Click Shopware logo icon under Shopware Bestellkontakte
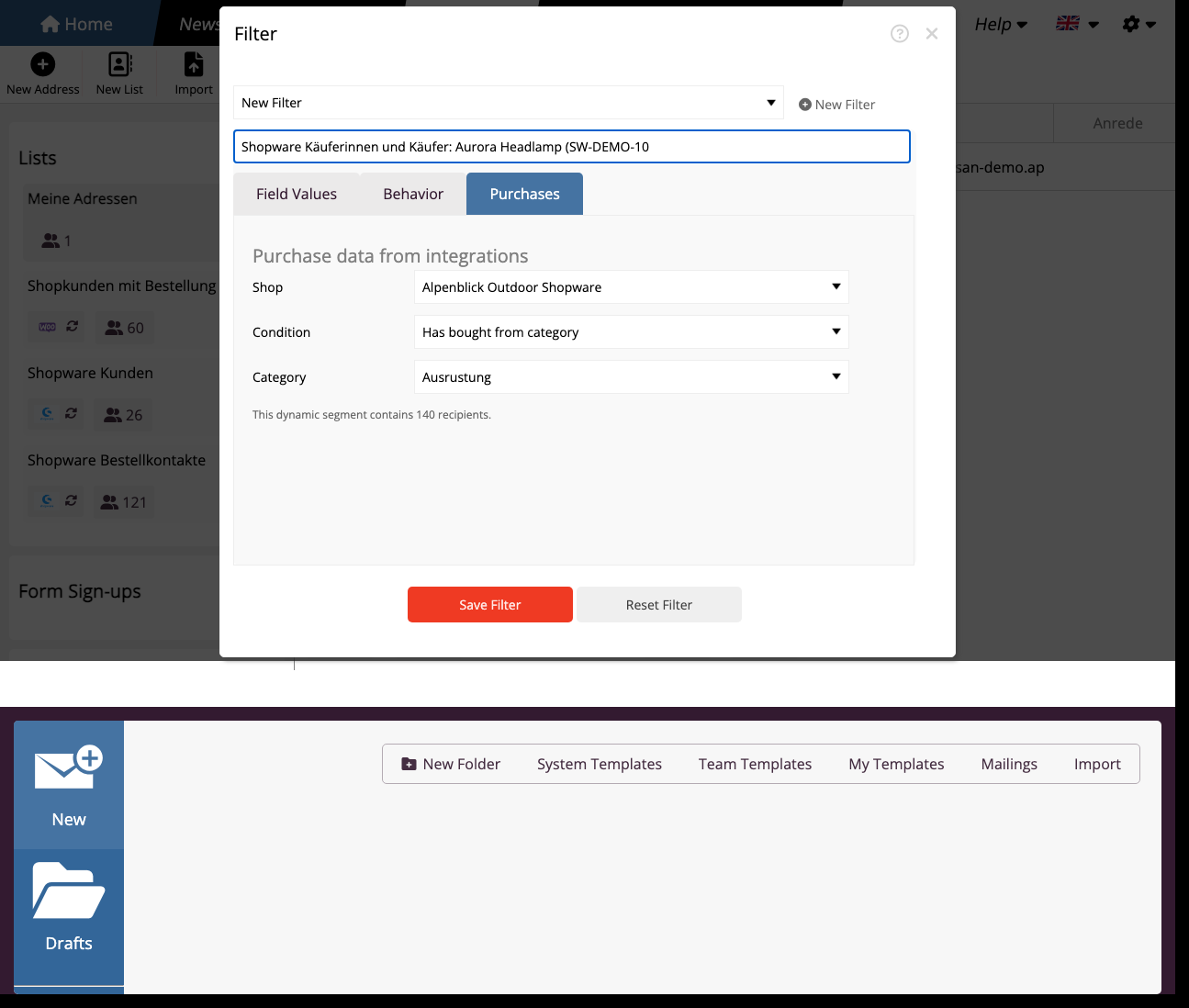1189x1008 pixels. point(48,501)
